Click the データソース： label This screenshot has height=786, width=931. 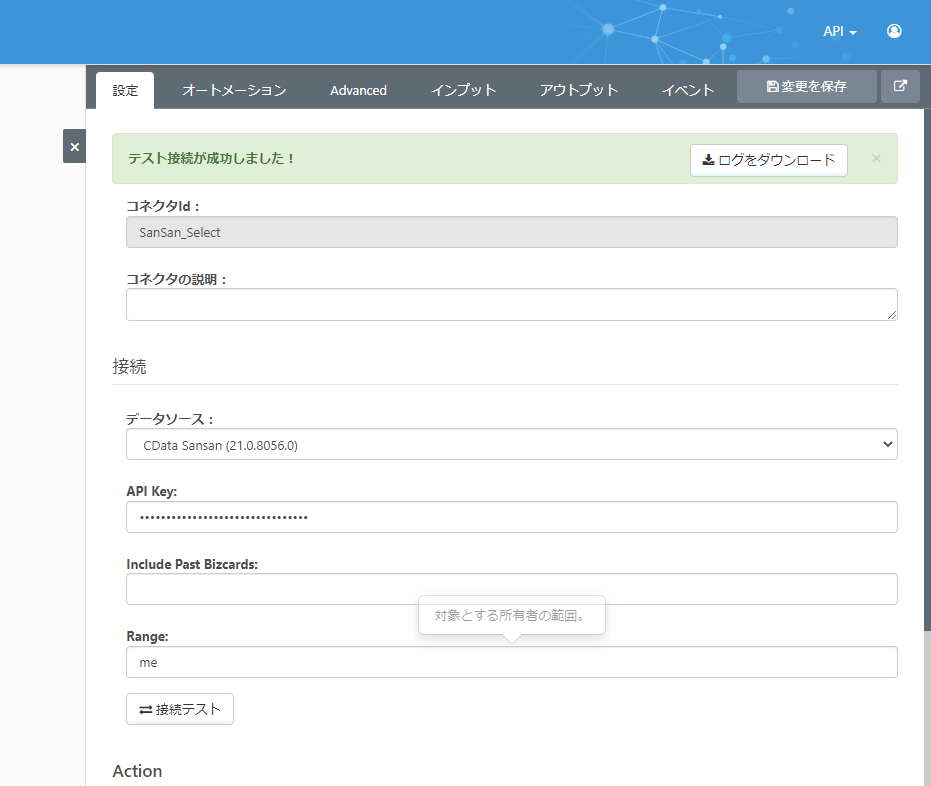click(x=170, y=419)
